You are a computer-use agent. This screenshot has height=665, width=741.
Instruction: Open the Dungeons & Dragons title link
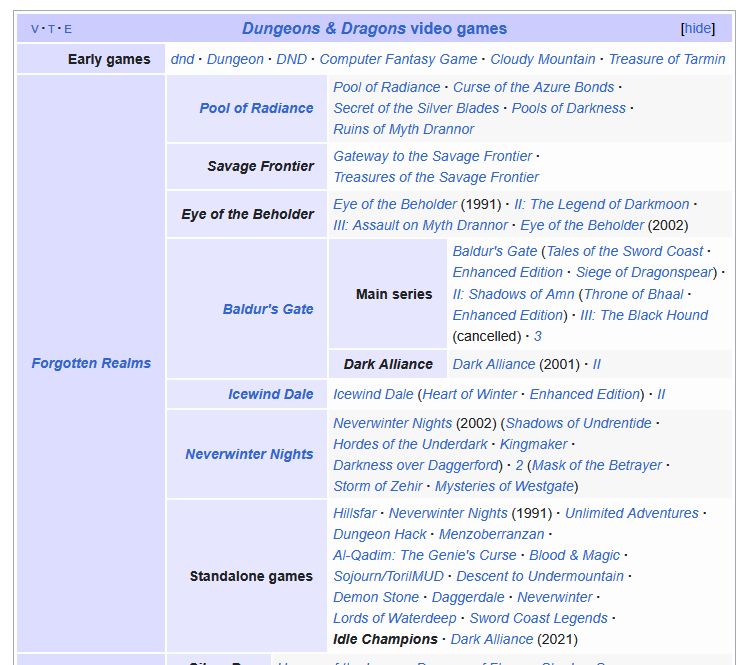pos(324,28)
